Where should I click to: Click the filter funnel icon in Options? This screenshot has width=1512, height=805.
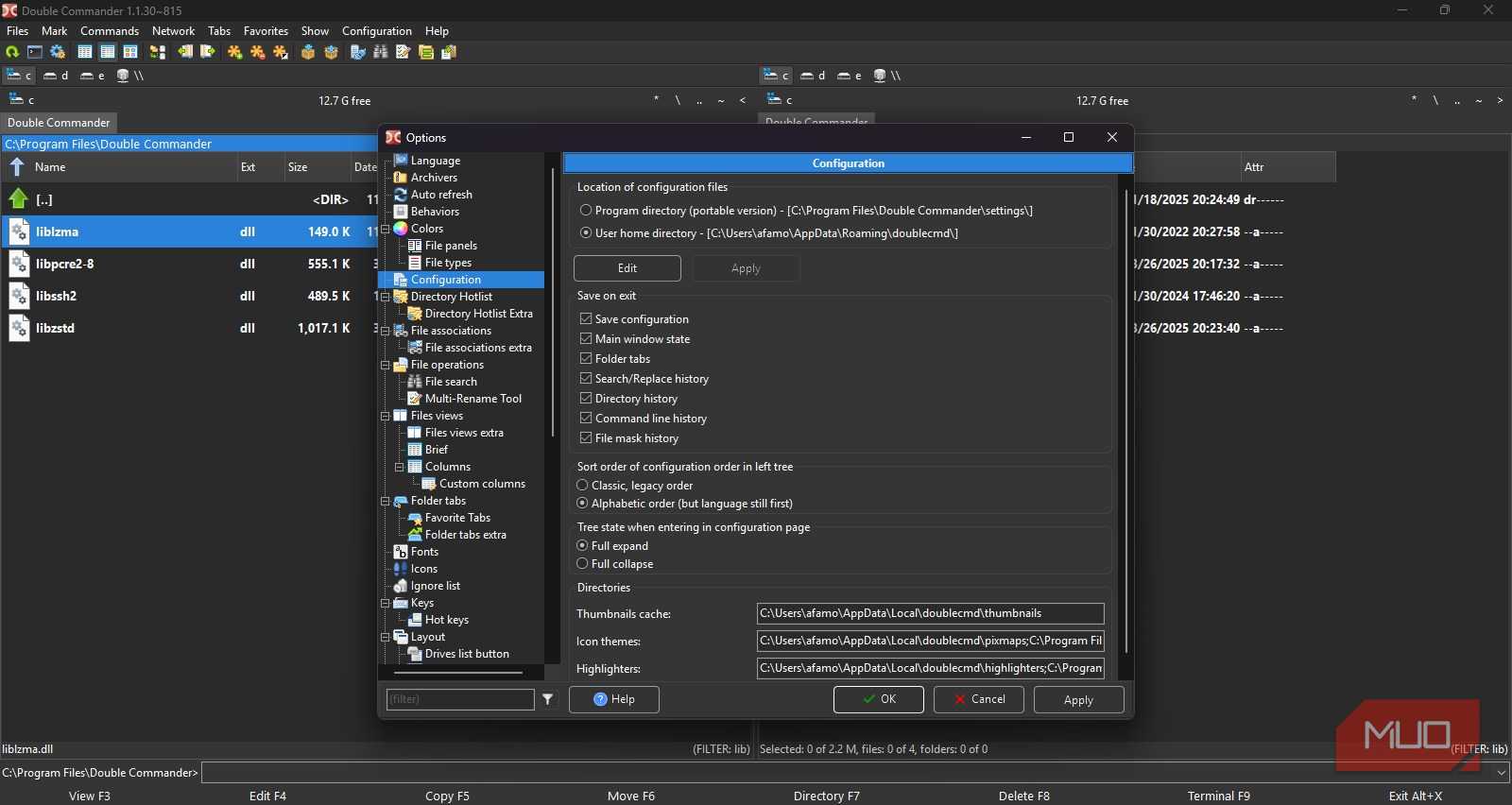[x=547, y=699]
